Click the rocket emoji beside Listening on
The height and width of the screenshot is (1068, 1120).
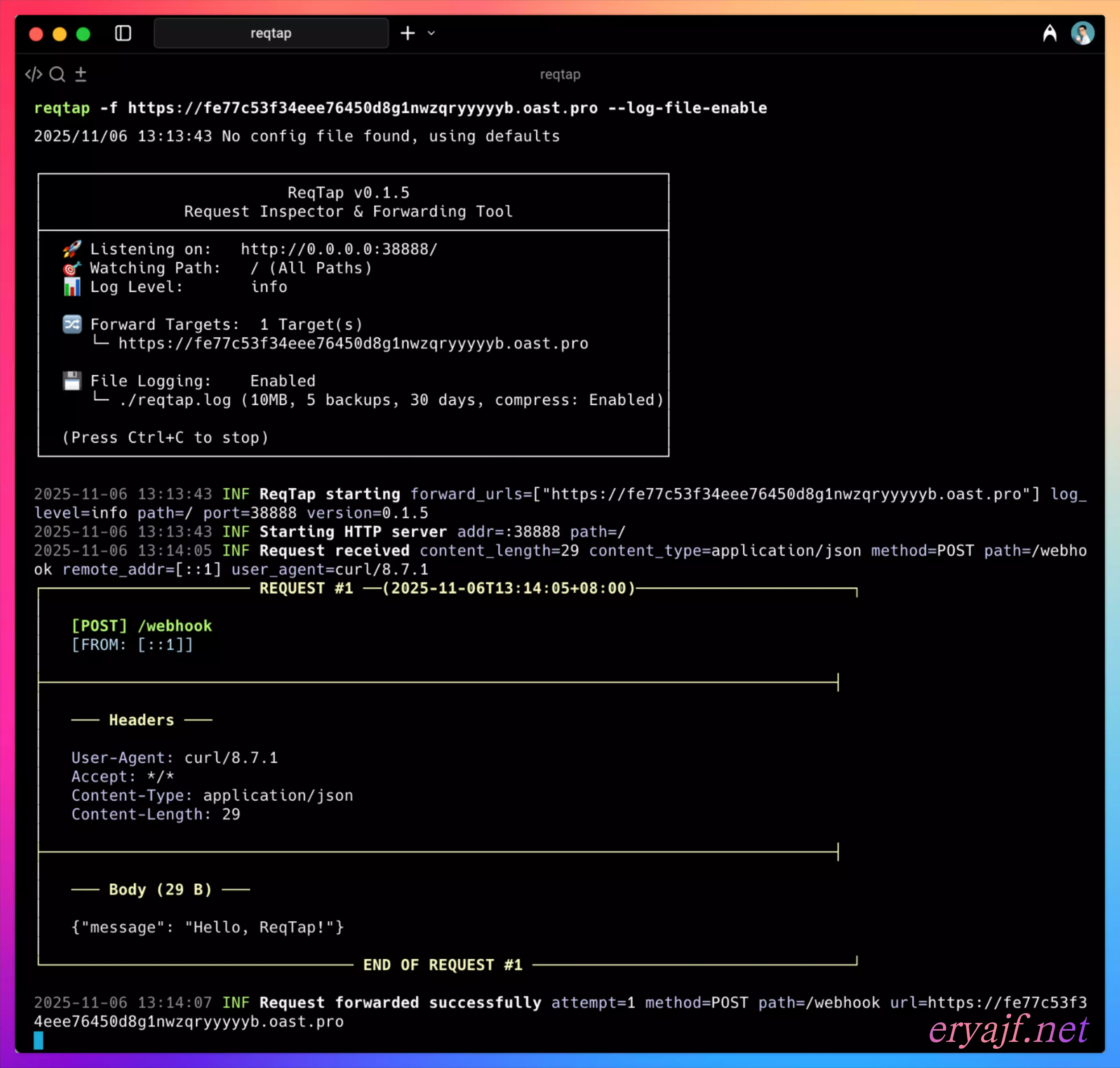72,249
